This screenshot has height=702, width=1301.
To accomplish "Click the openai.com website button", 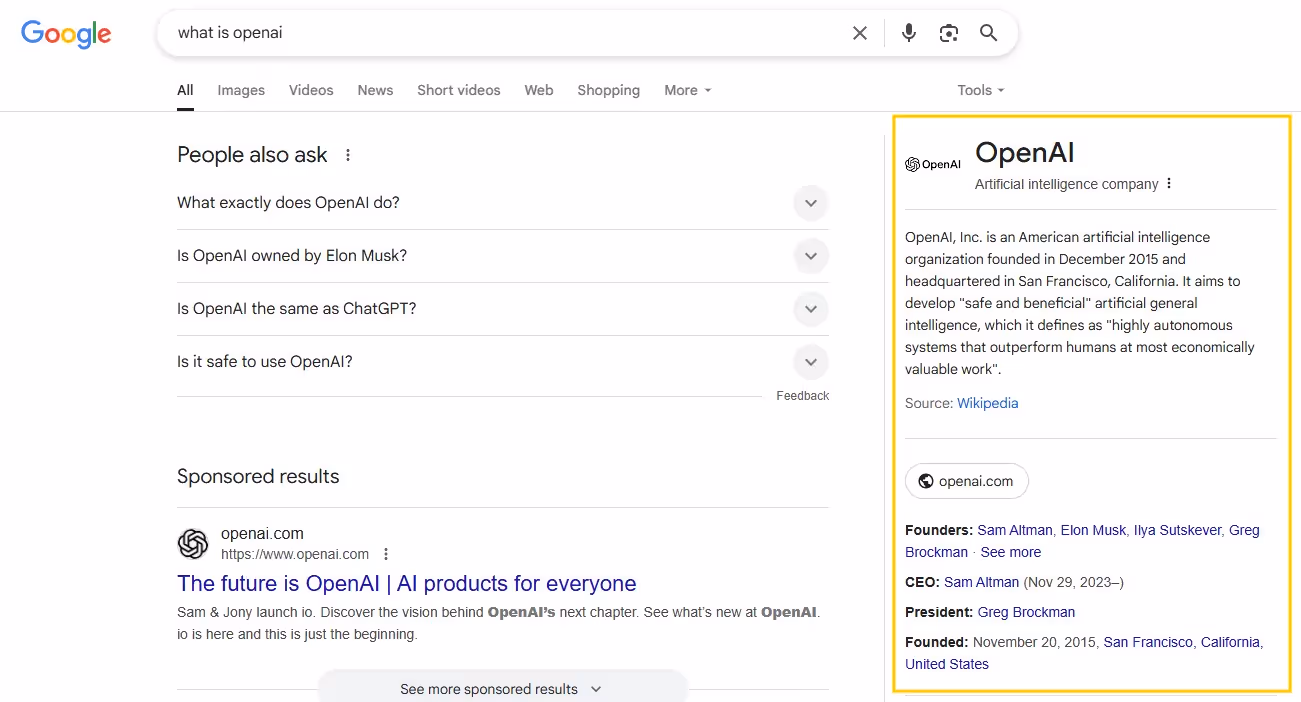I will tap(967, 481).
